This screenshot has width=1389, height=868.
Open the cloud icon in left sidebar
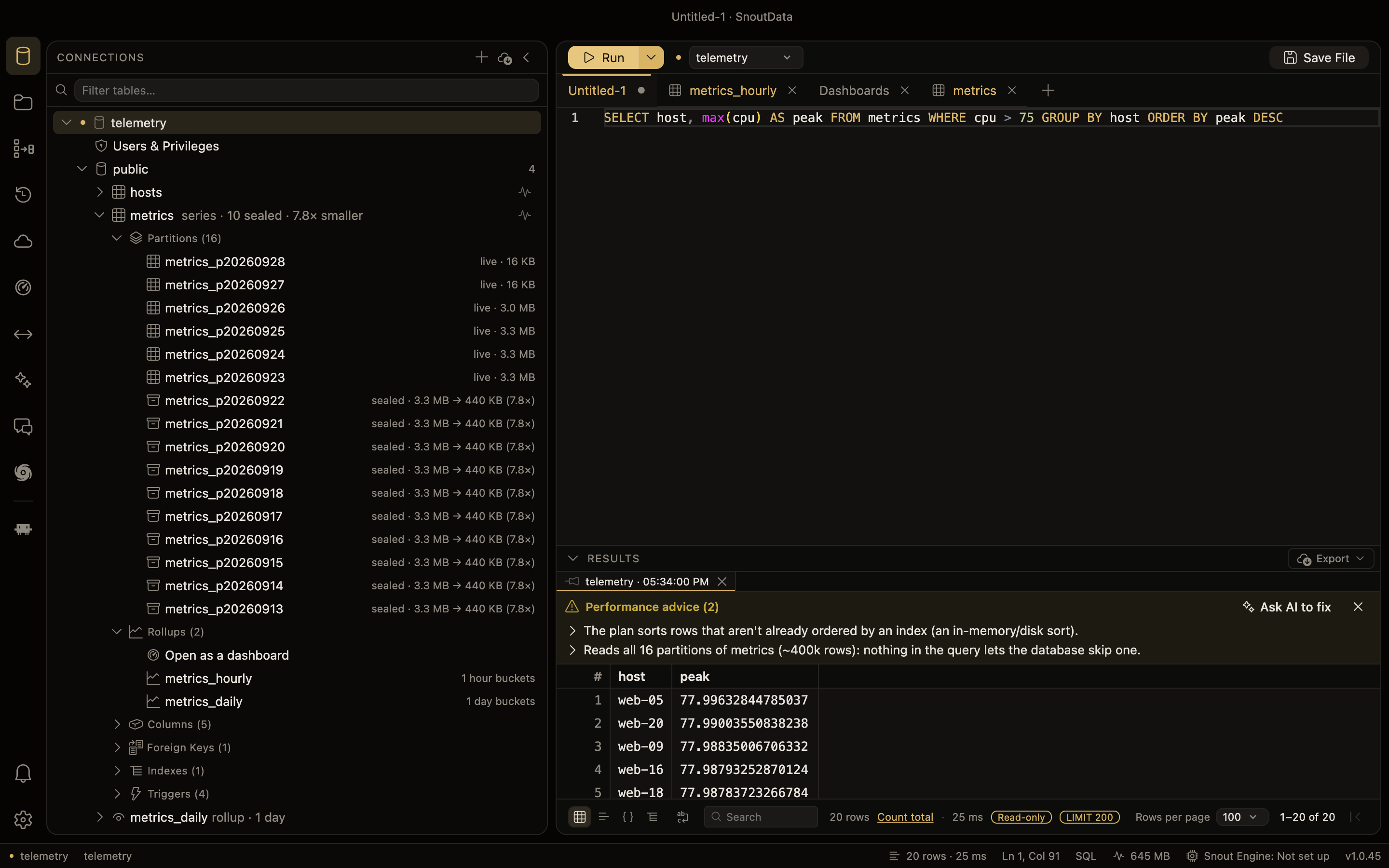coord(23,241)
